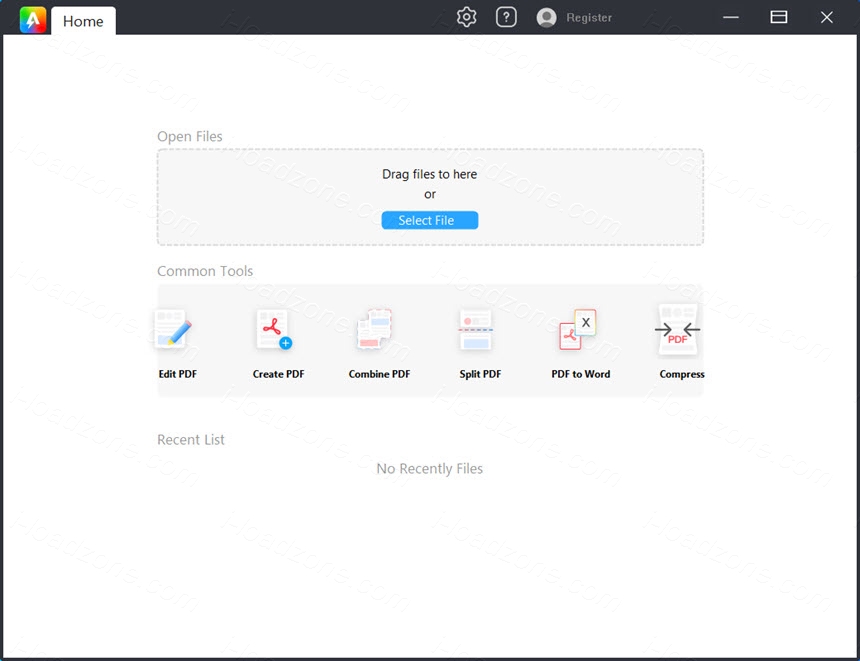Switch to the Home tab
860x661 pixels.
point(83,21)
